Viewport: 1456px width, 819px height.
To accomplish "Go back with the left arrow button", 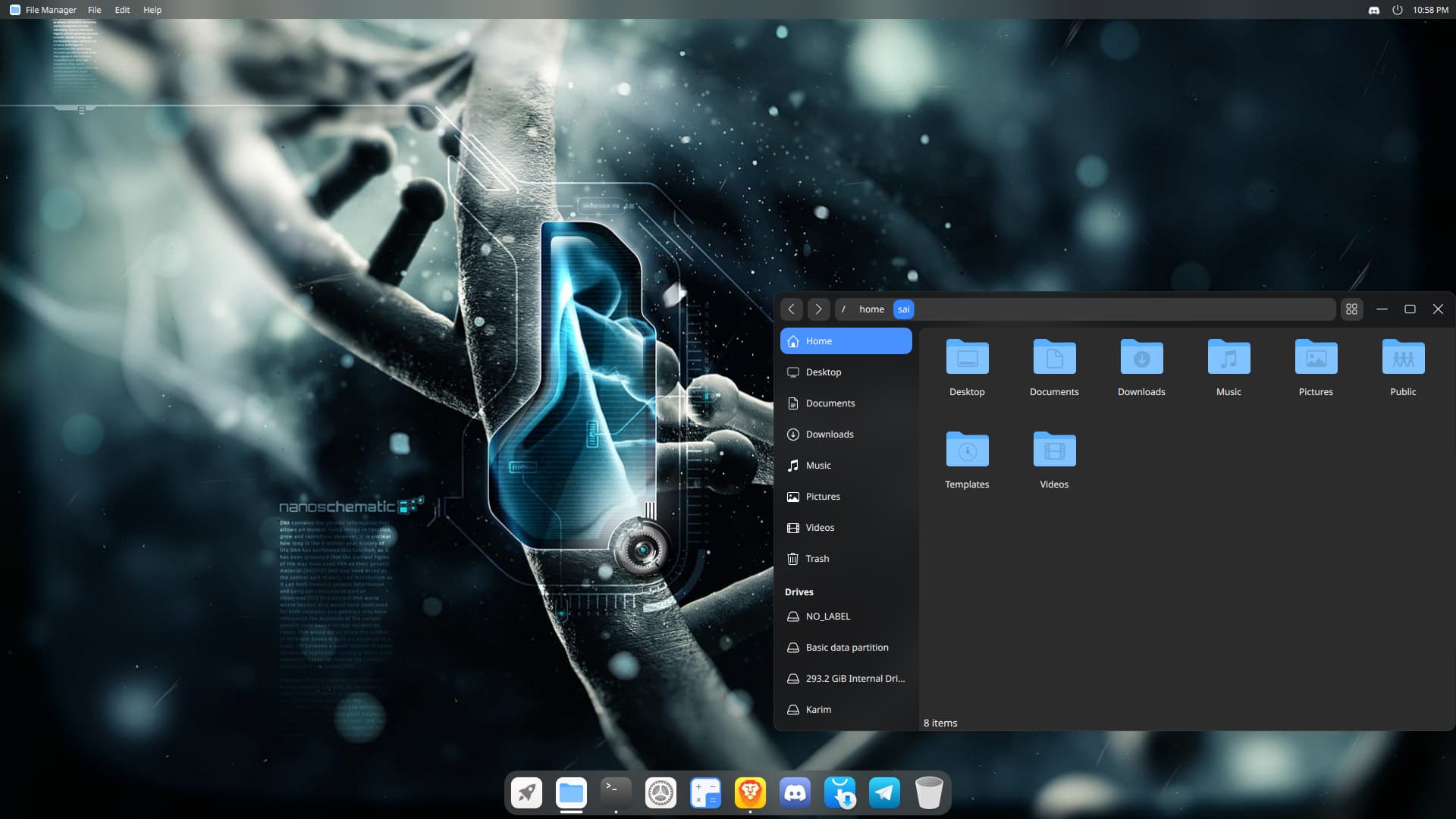I will (791, 309).
